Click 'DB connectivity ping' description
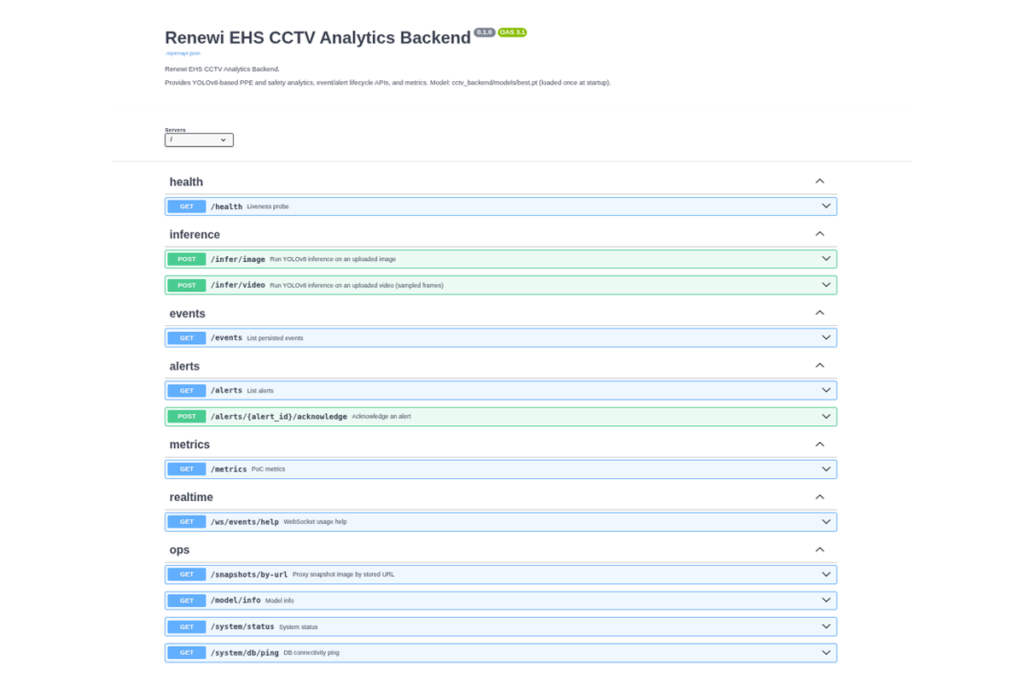Image resolution: width=1024 pixels, height=694 pixels. click(312, 653)
